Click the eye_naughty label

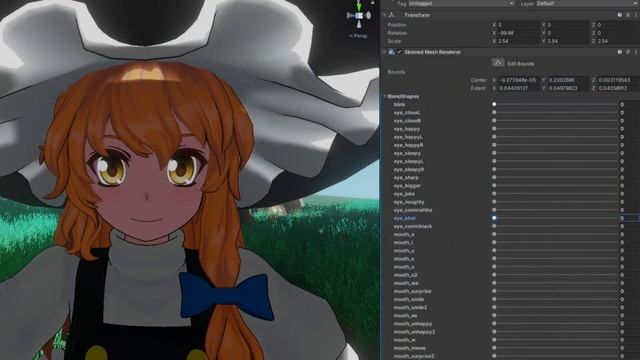point(409,202)
